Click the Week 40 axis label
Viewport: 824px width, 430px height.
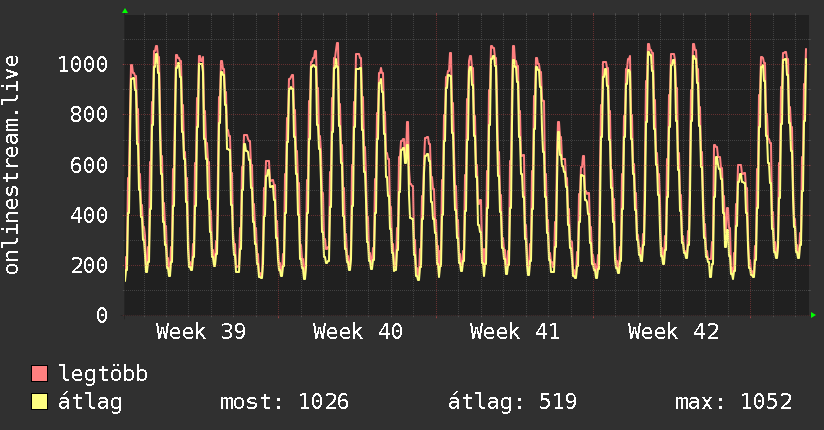coord(358,332)
